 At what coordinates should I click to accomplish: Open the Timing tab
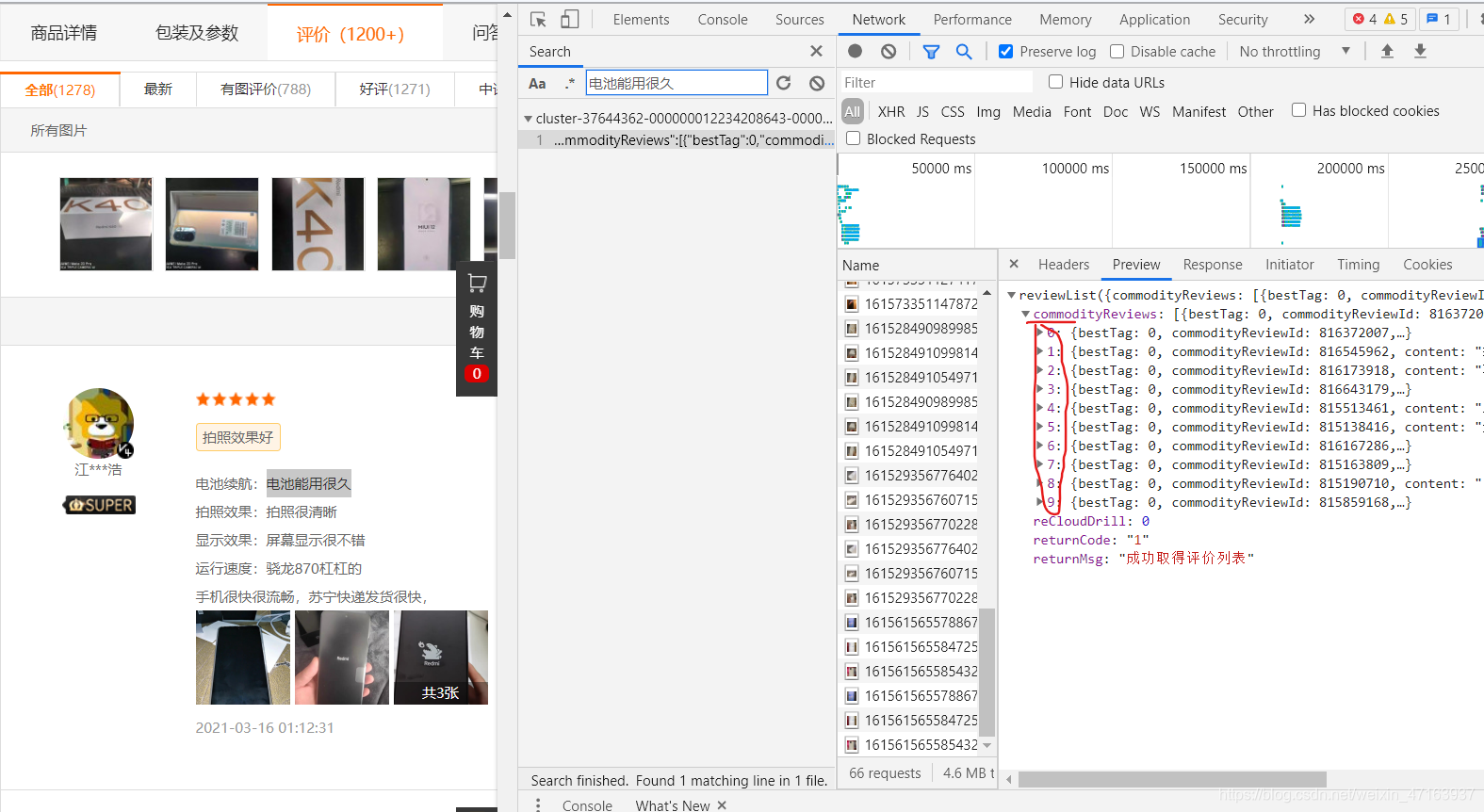click(x=1358, y=265)
